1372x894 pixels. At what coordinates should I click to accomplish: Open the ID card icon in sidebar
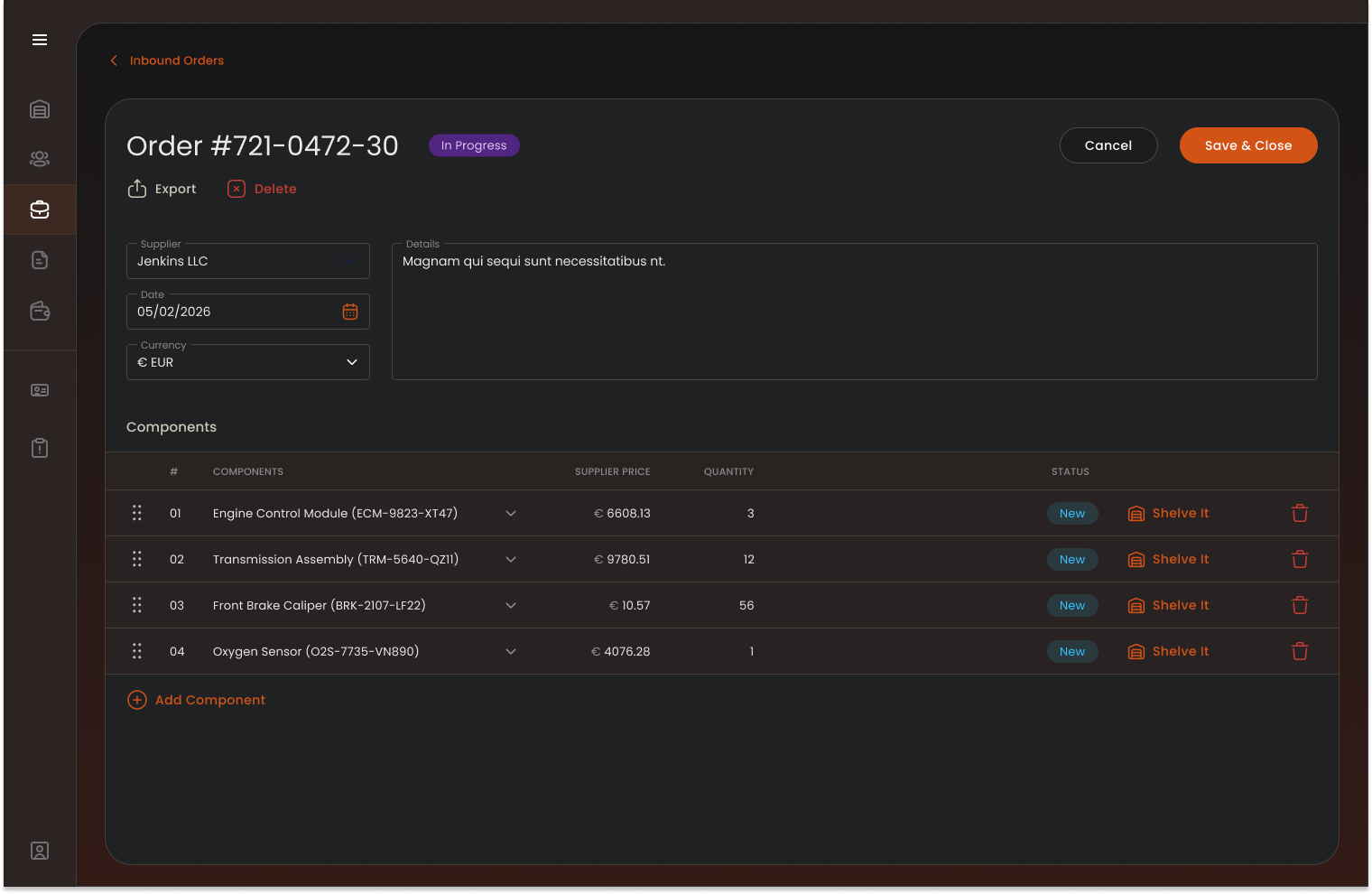click(40, 390)
